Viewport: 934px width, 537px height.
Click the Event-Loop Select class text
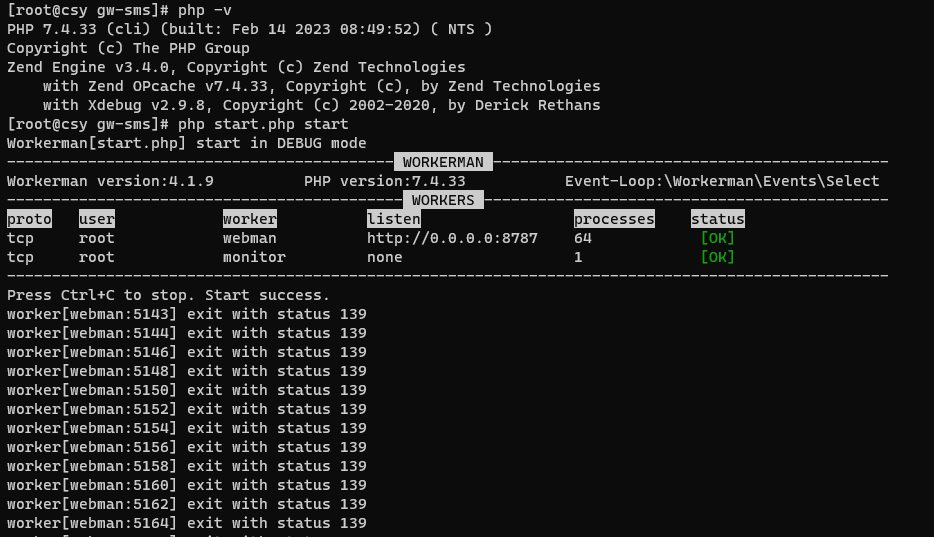722,181
